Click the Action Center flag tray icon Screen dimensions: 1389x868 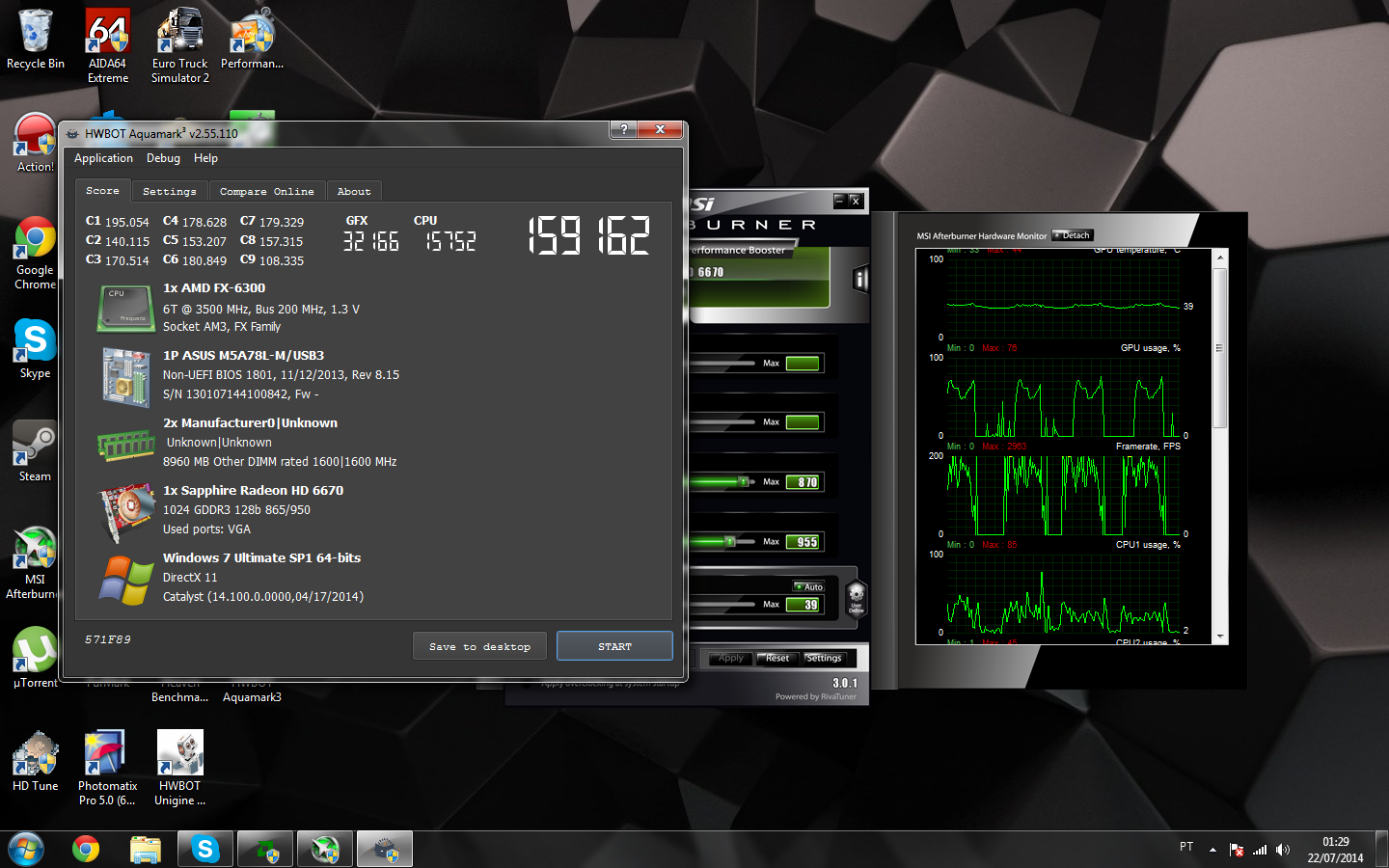(x=1237, y=850)
